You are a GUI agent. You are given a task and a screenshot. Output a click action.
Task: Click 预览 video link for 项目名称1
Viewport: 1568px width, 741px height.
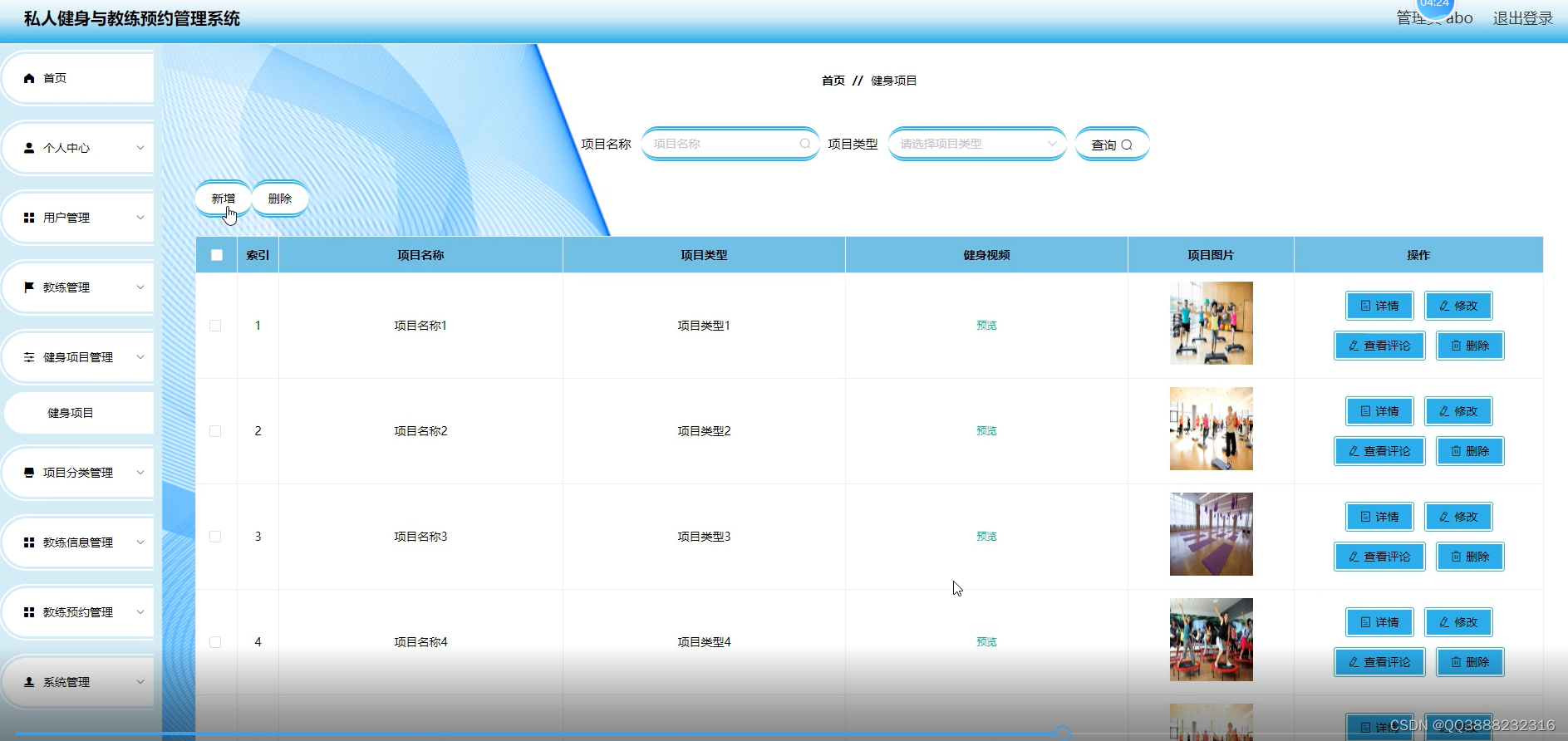point(986,326)
